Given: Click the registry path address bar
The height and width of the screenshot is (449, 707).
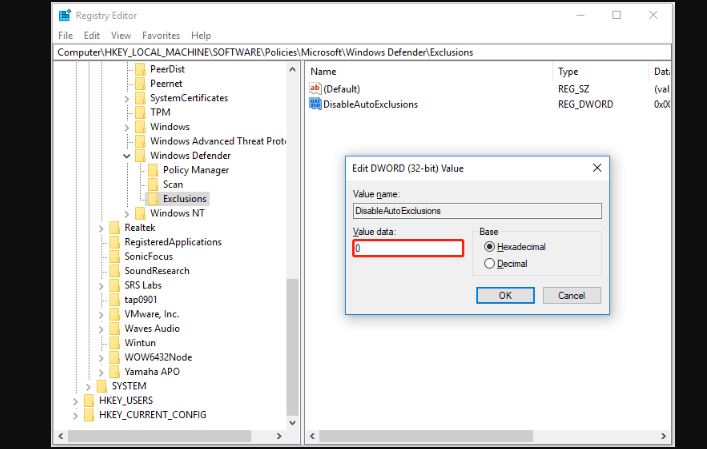Looking at the screenshot, I should point(362,52).
